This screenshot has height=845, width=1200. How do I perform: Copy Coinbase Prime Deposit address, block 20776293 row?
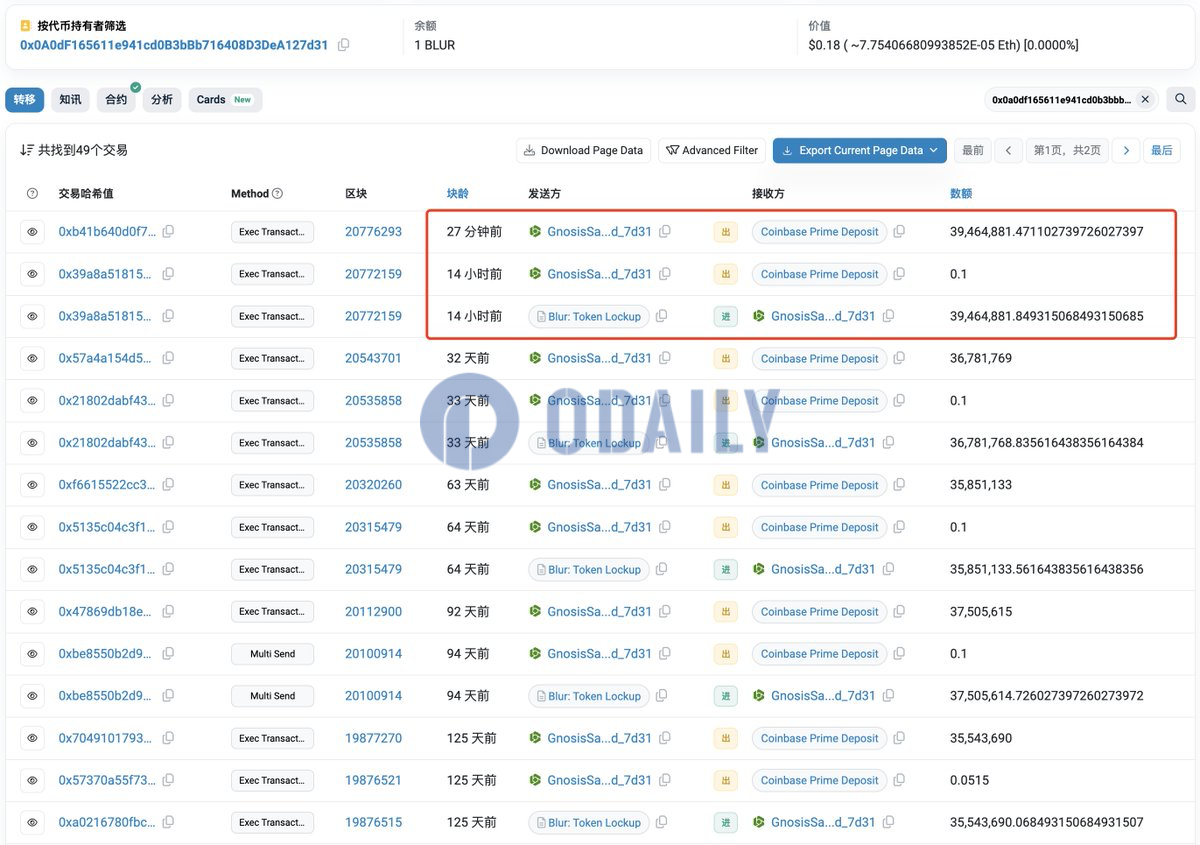899,232
